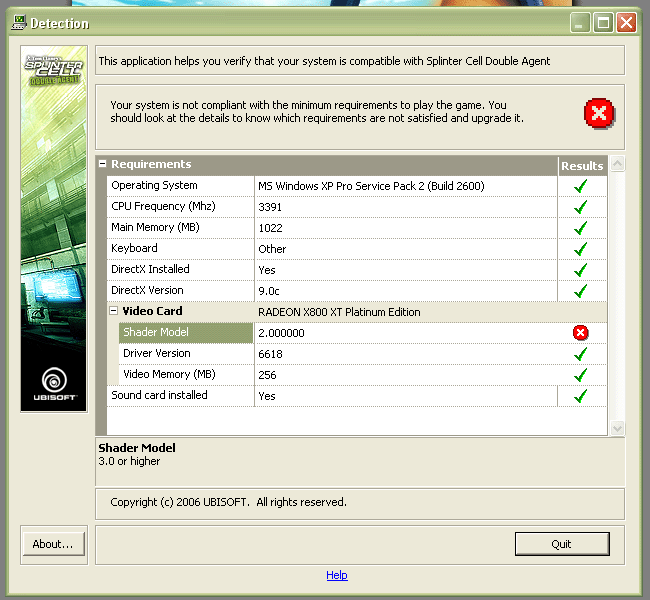Click the scrollbar down arrow
Image resolution: width=650 pixels, height=600 pixels.
pos(617,428)
